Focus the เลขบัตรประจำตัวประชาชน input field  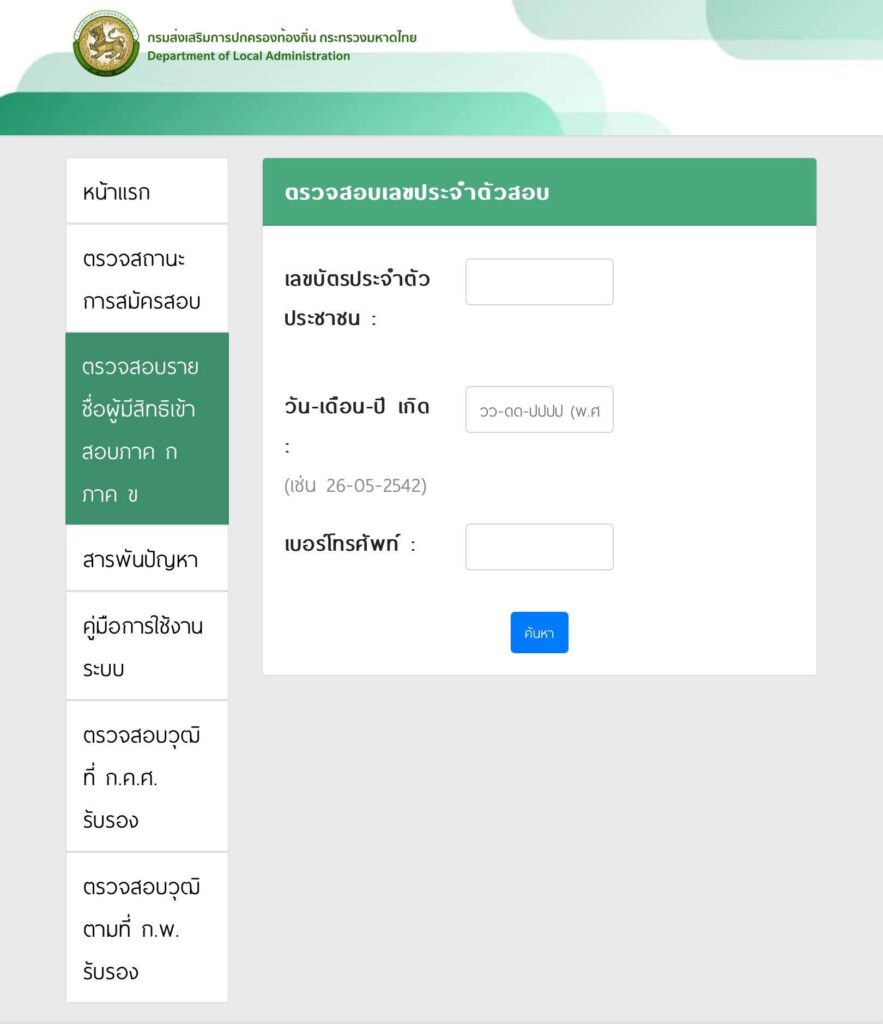click(x=539, y=281)
